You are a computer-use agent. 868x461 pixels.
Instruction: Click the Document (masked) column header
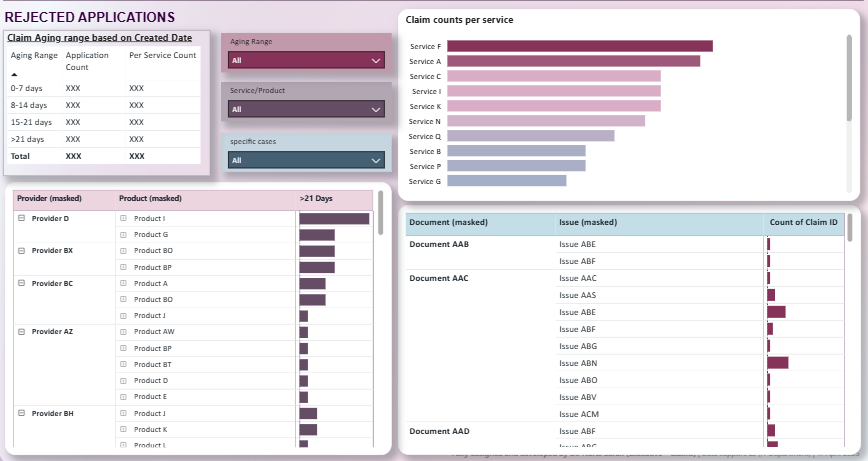tap(448, 222)
